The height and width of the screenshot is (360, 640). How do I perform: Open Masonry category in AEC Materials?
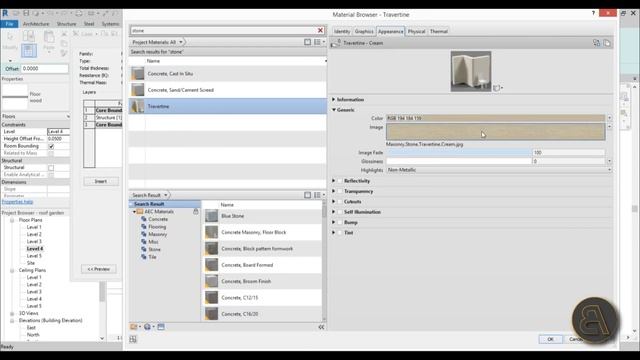point(158,234)
